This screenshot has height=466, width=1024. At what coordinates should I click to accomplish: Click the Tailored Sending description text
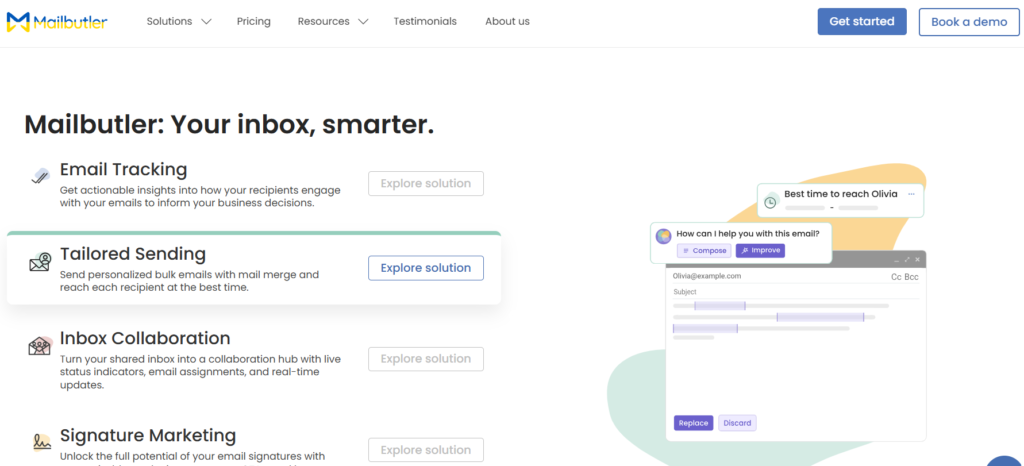pyautogui.click(x=189, y=281)
